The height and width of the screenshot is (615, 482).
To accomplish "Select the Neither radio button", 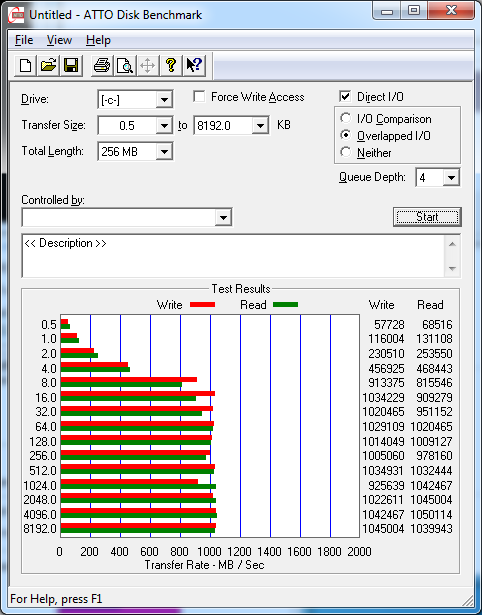I will pos(346,152).
